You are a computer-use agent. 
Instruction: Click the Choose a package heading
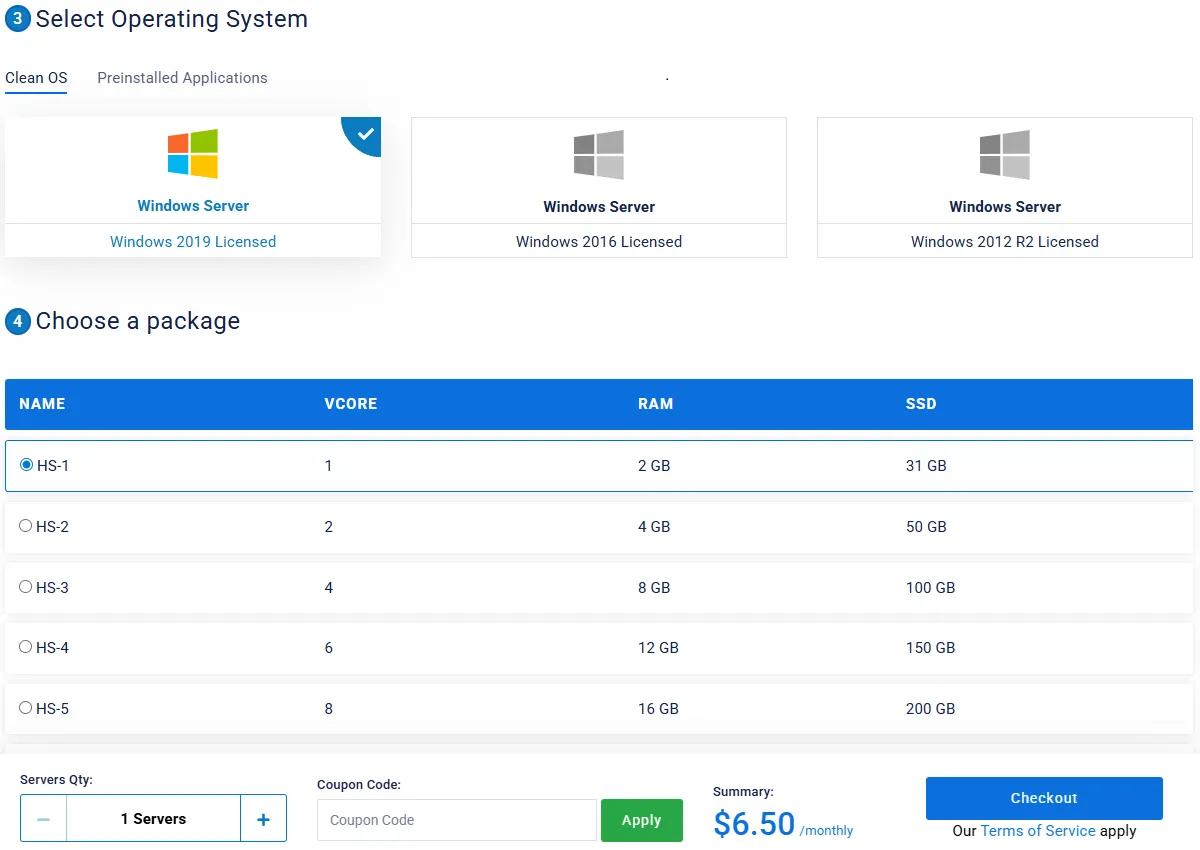pyautogui.click(x=138, y=321)
